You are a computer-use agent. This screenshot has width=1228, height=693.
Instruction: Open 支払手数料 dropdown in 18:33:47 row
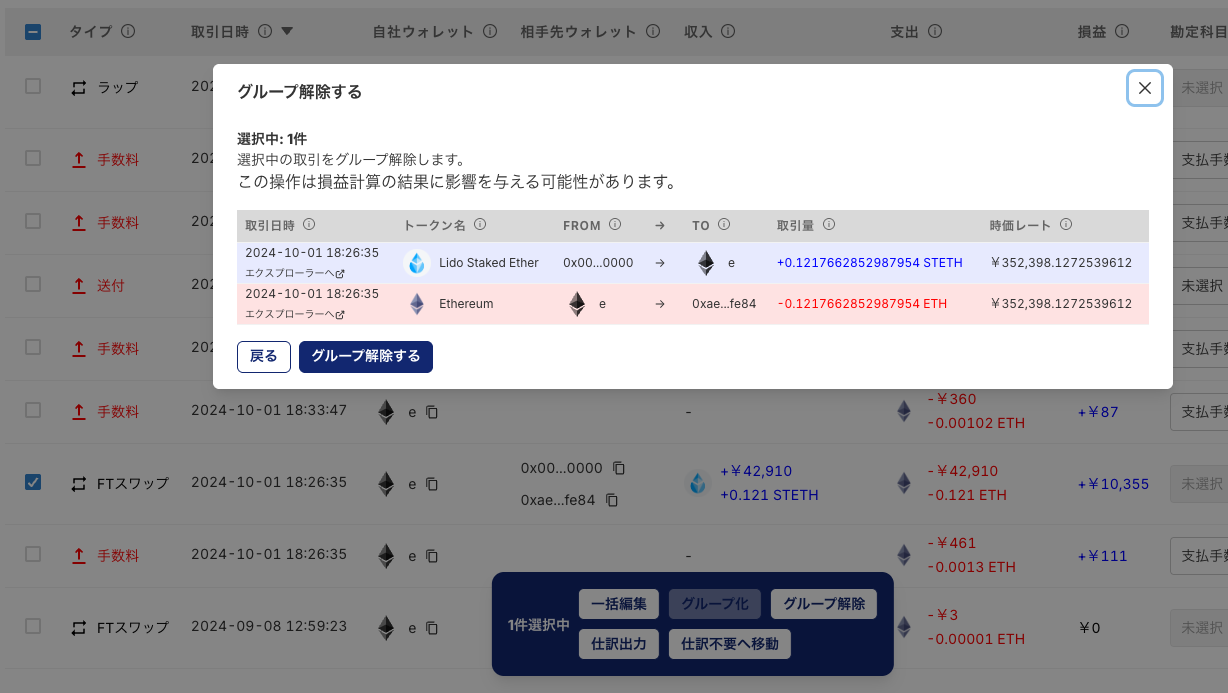(1198, 411)
